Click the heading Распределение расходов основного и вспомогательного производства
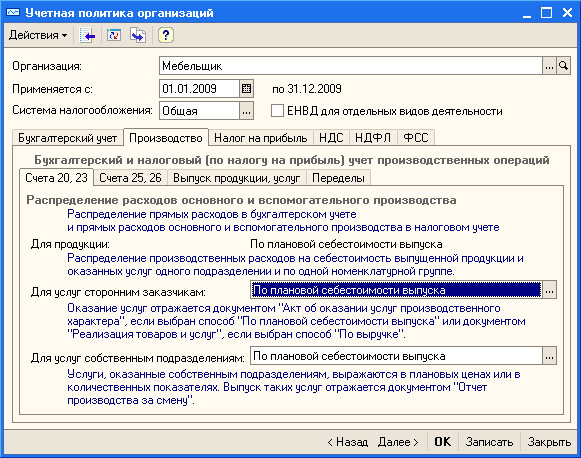581x458 pixels. click(x=241, y=200)
